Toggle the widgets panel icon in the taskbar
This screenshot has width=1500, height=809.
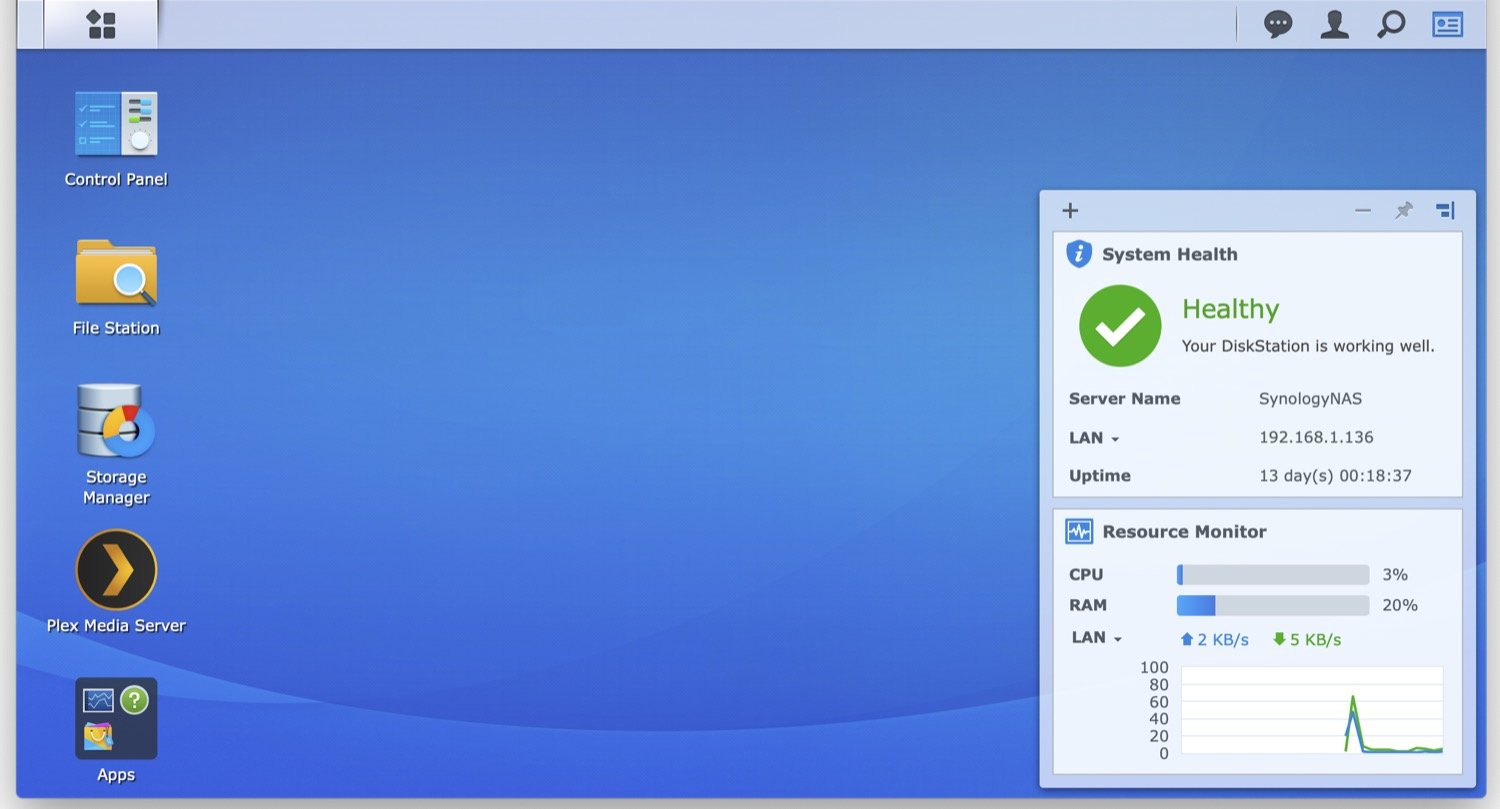(1447, 25)
